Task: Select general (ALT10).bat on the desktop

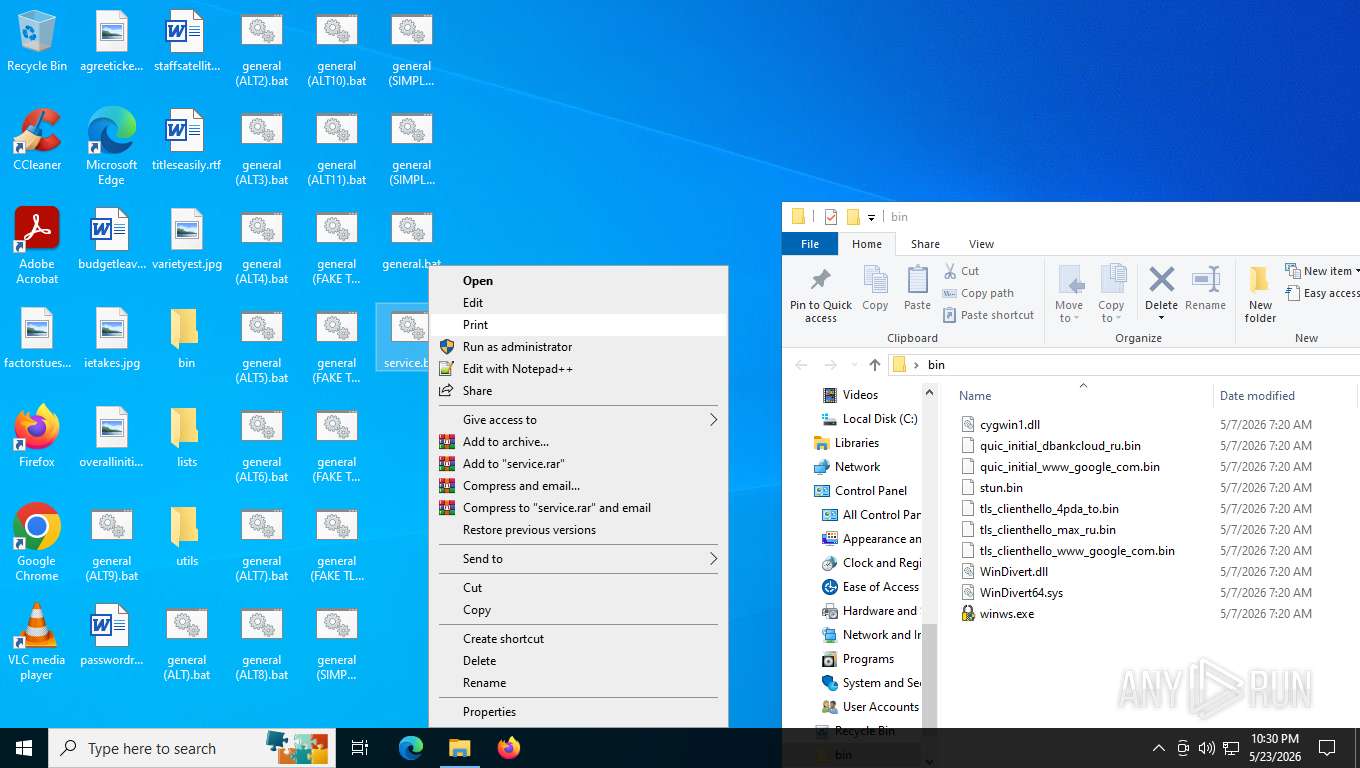Action: pos(337,49)
